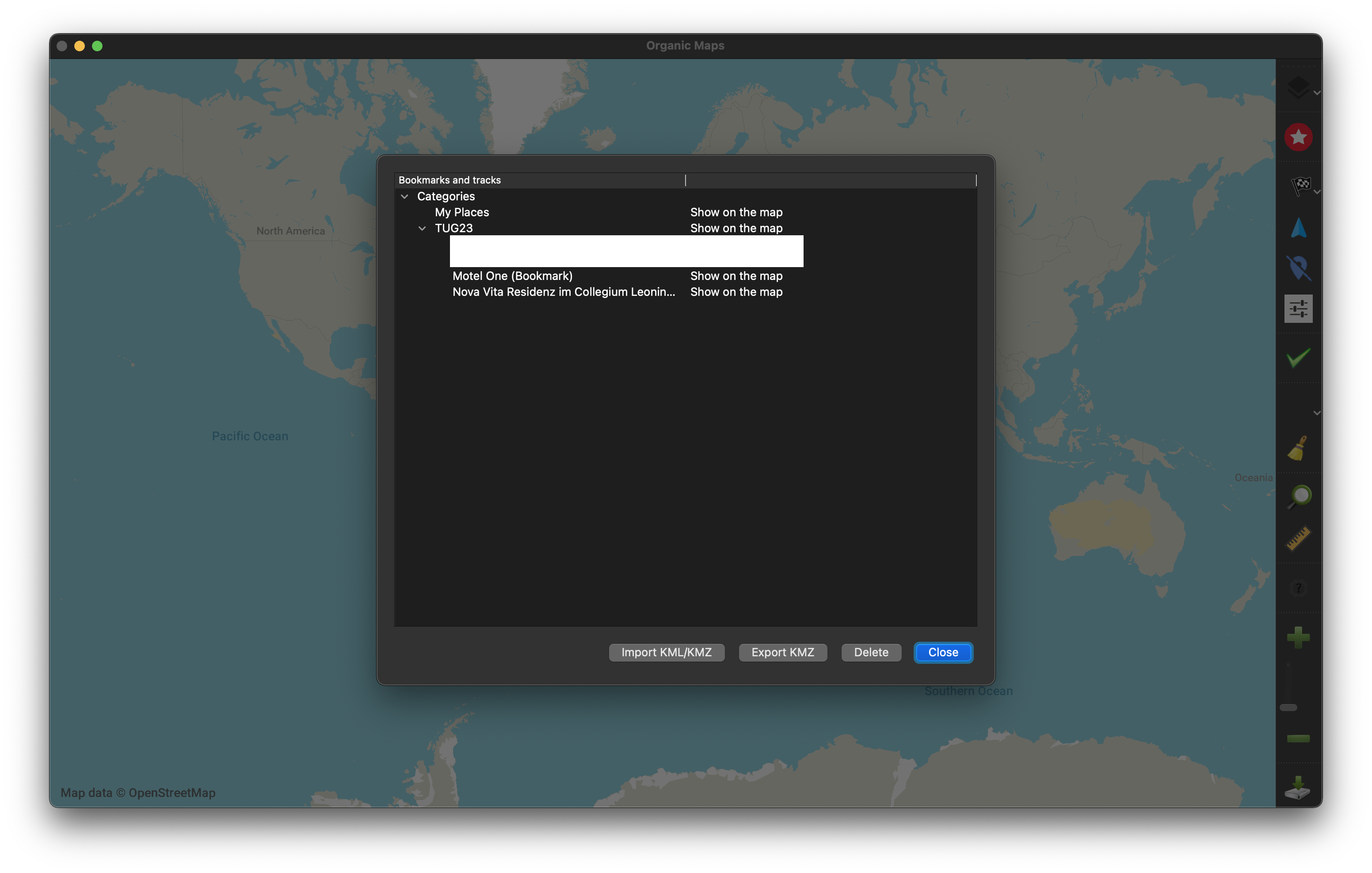Viewport: 1372px width, 873px height.
Task: Toggle Show on the map for My Places
Action: [x=736, y=212]
